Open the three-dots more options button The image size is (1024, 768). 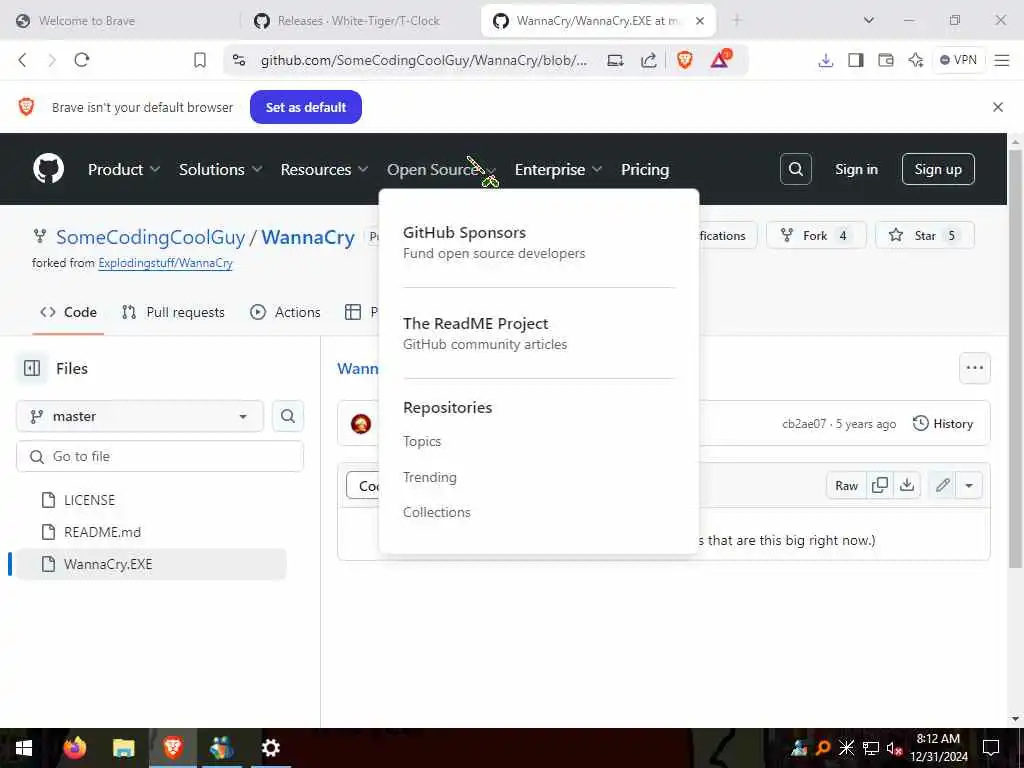(x=974, y=368)
